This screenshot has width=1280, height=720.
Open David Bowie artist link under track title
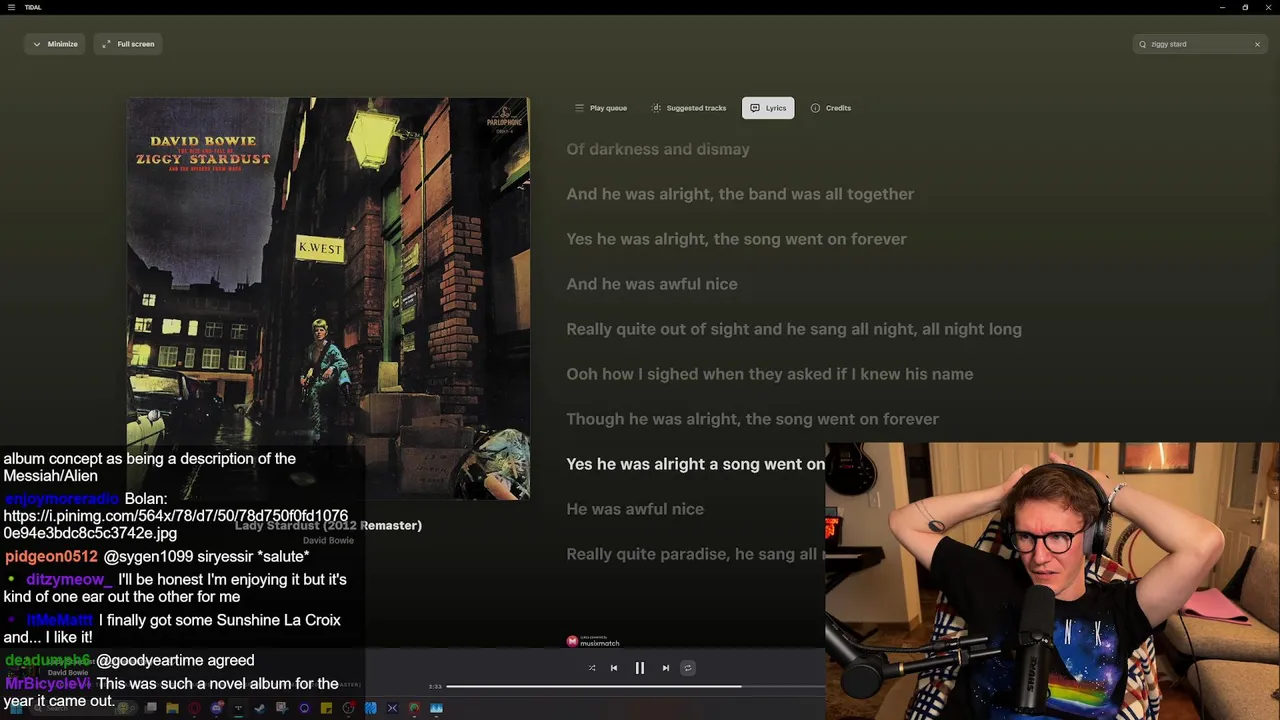328,540
